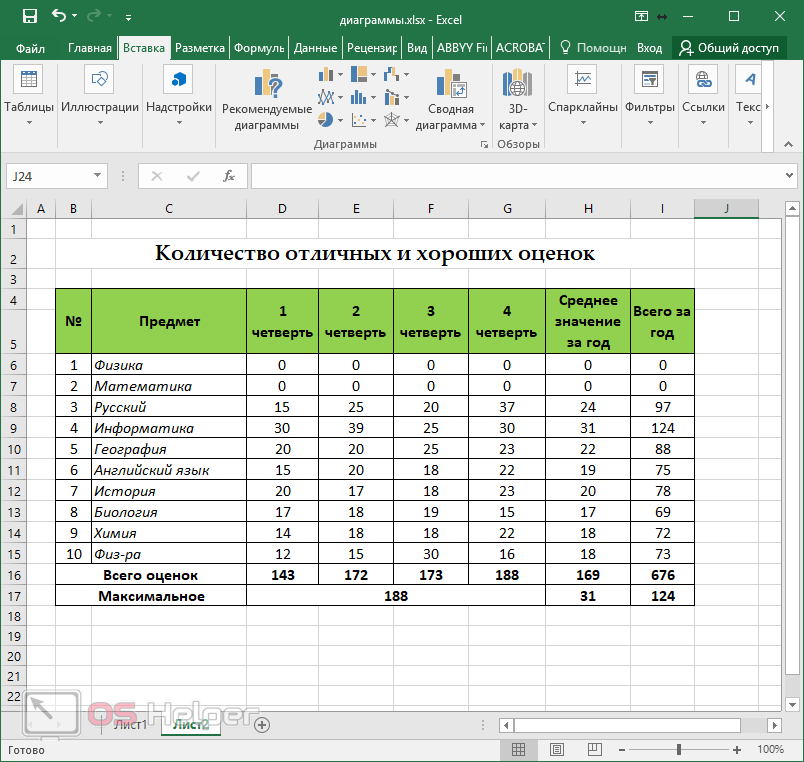This screenshot has width=804, height=762.
Task: Click the Вход sign-in link
Action: 649,47
